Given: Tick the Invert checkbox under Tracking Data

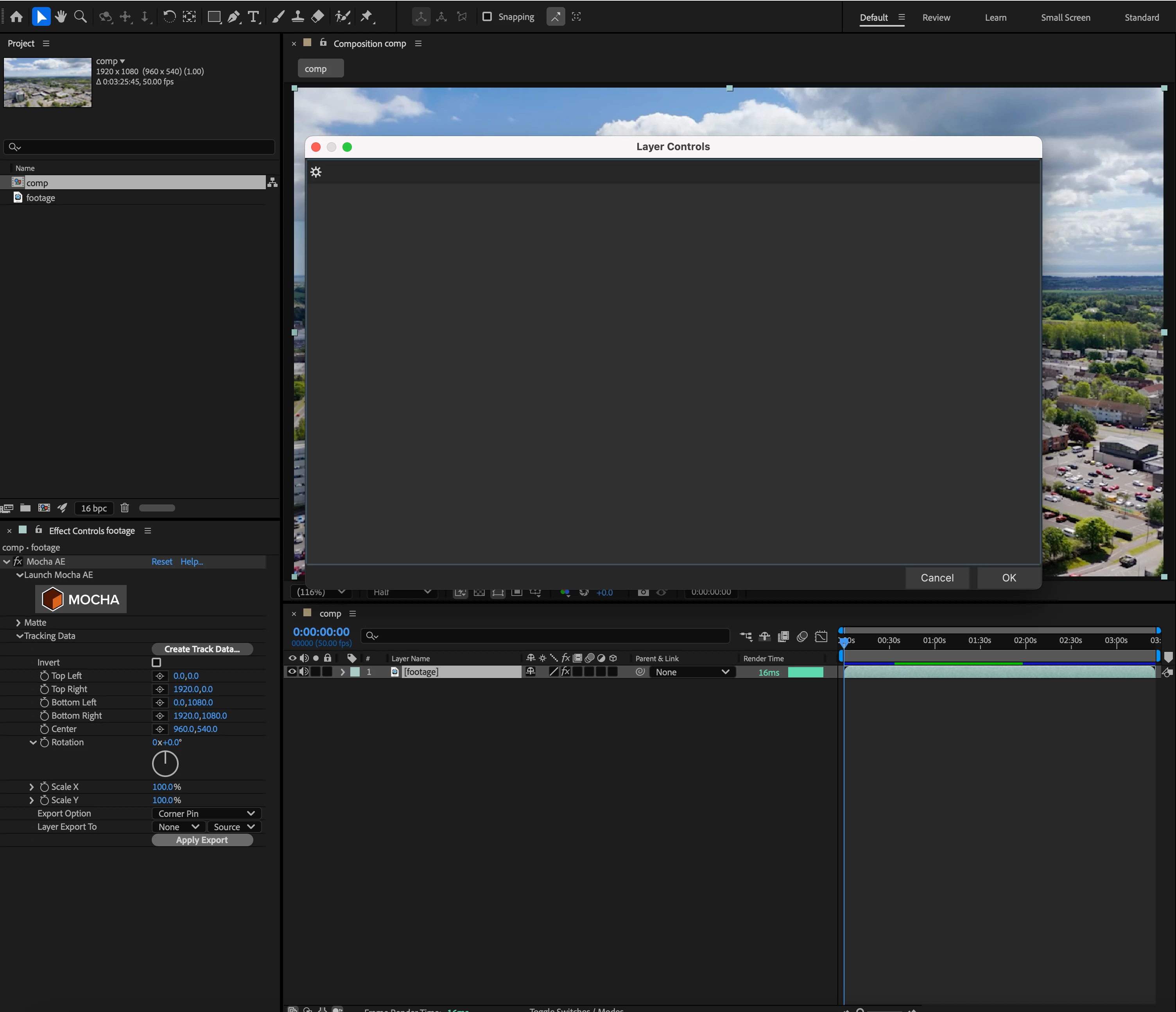Looking at the screenshot, I should coord(157,662).
